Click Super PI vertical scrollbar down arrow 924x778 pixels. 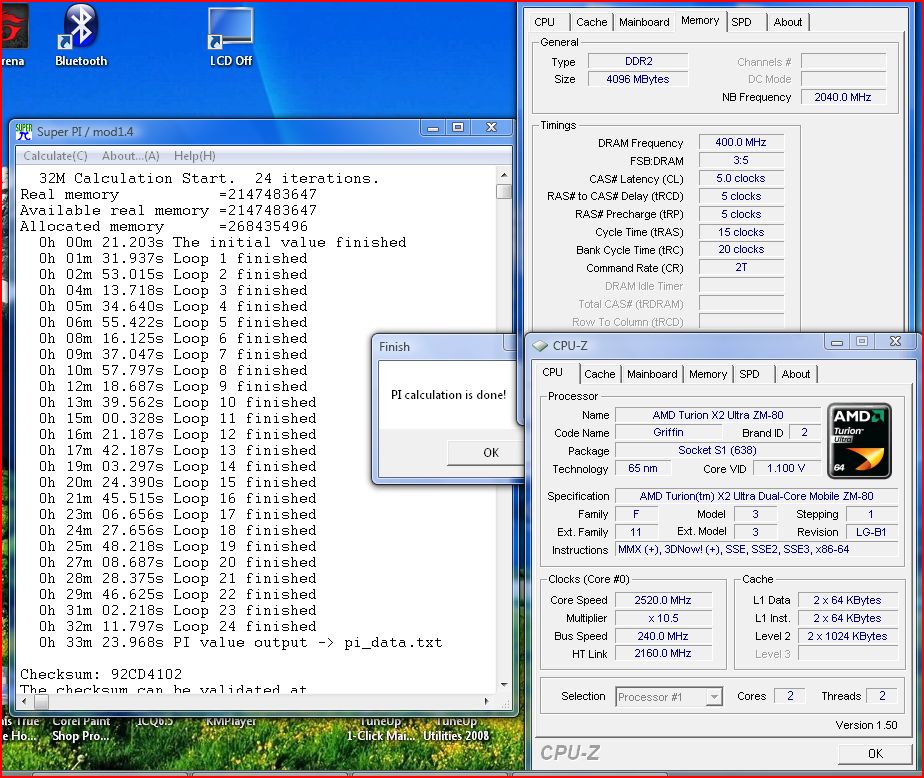[504, 684]
